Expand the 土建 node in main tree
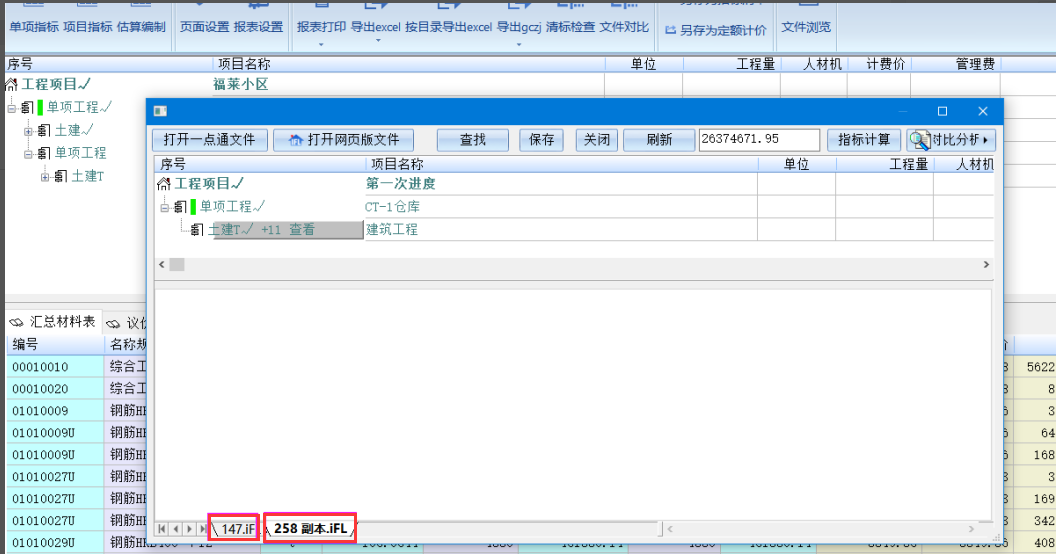The width and height of the screenshot is (1056, 554). pyautogui.click(x=28, y=130)
